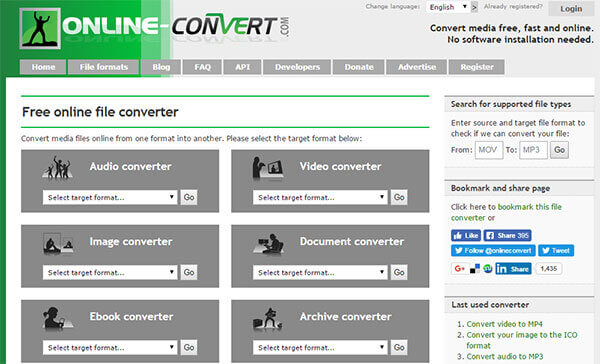Viewport: 600px width, 364px height.
Task: Open the Register tab
Action: click(x=476, y=67)
